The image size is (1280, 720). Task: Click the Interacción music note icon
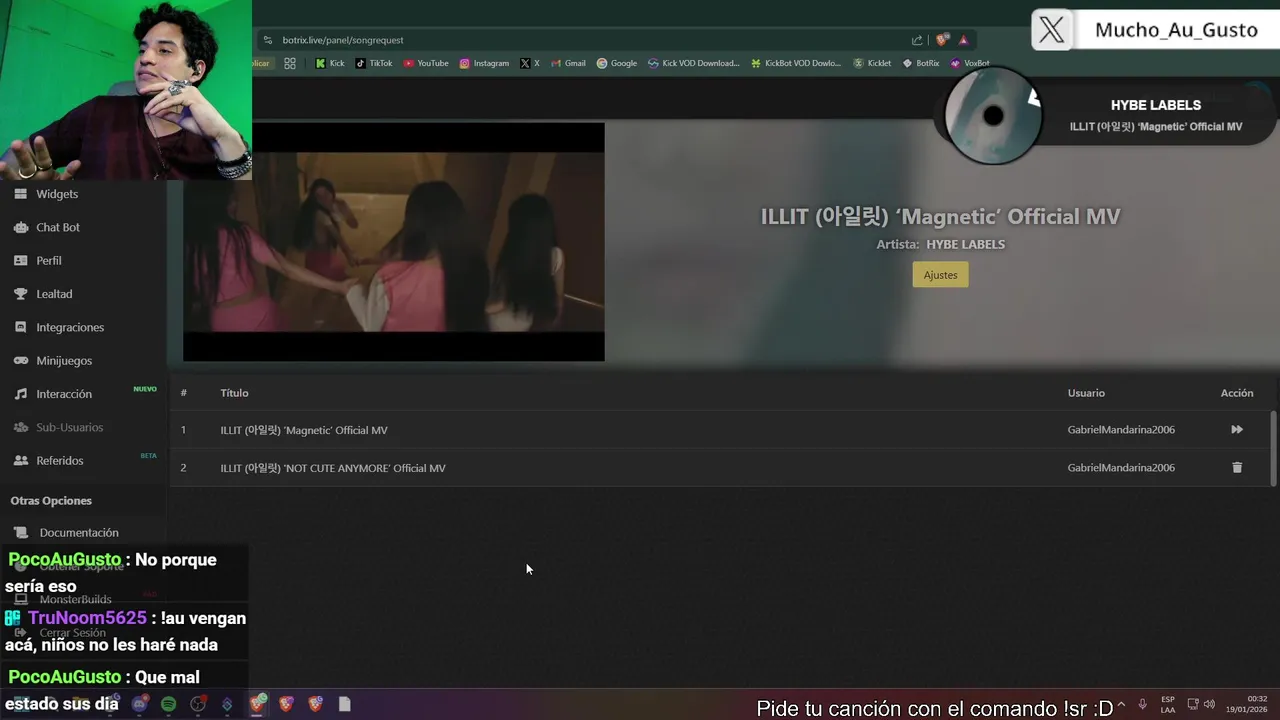pos(20,394)
